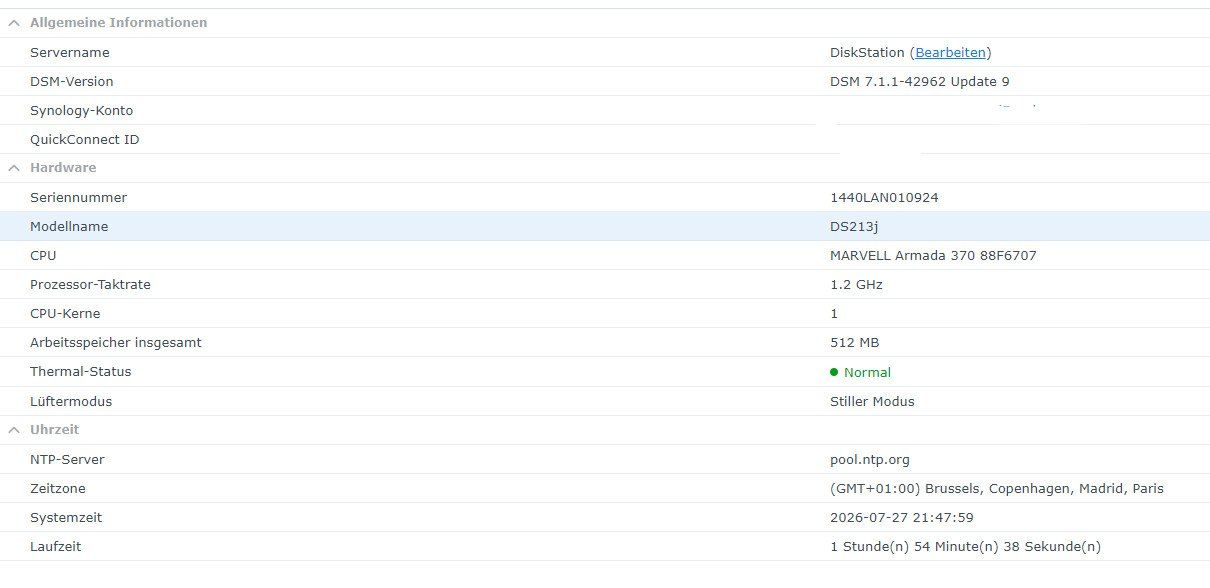
Task: Select the DSM-Version label
Action: (x=72, y=82)
